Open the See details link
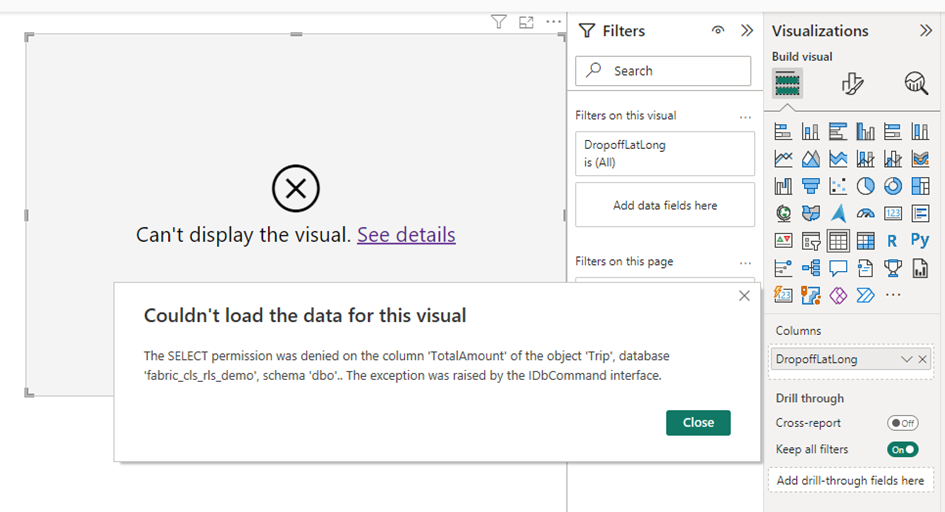Screen dimensions: 945x512 pyautogui.click(x=406, y=235)
